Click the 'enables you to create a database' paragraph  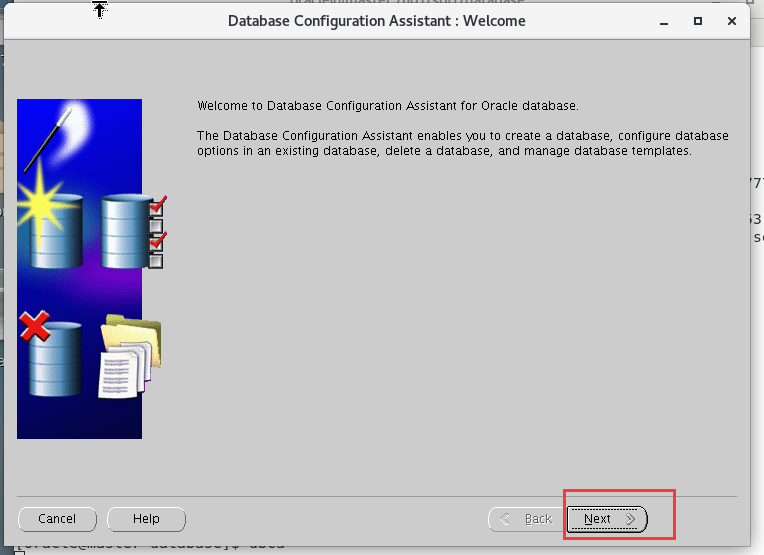point(463,143)
